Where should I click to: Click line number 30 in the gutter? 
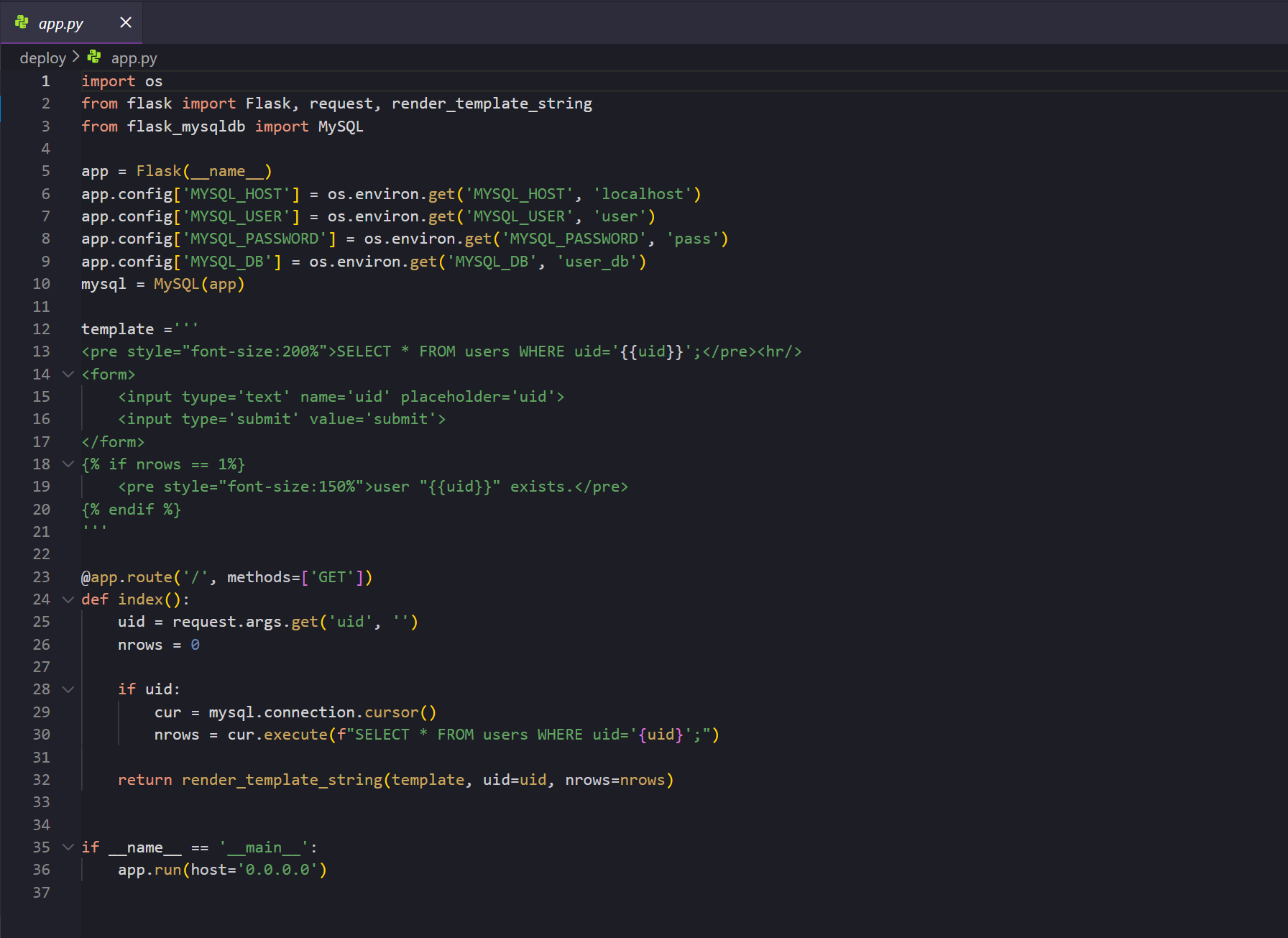(42, 735)
